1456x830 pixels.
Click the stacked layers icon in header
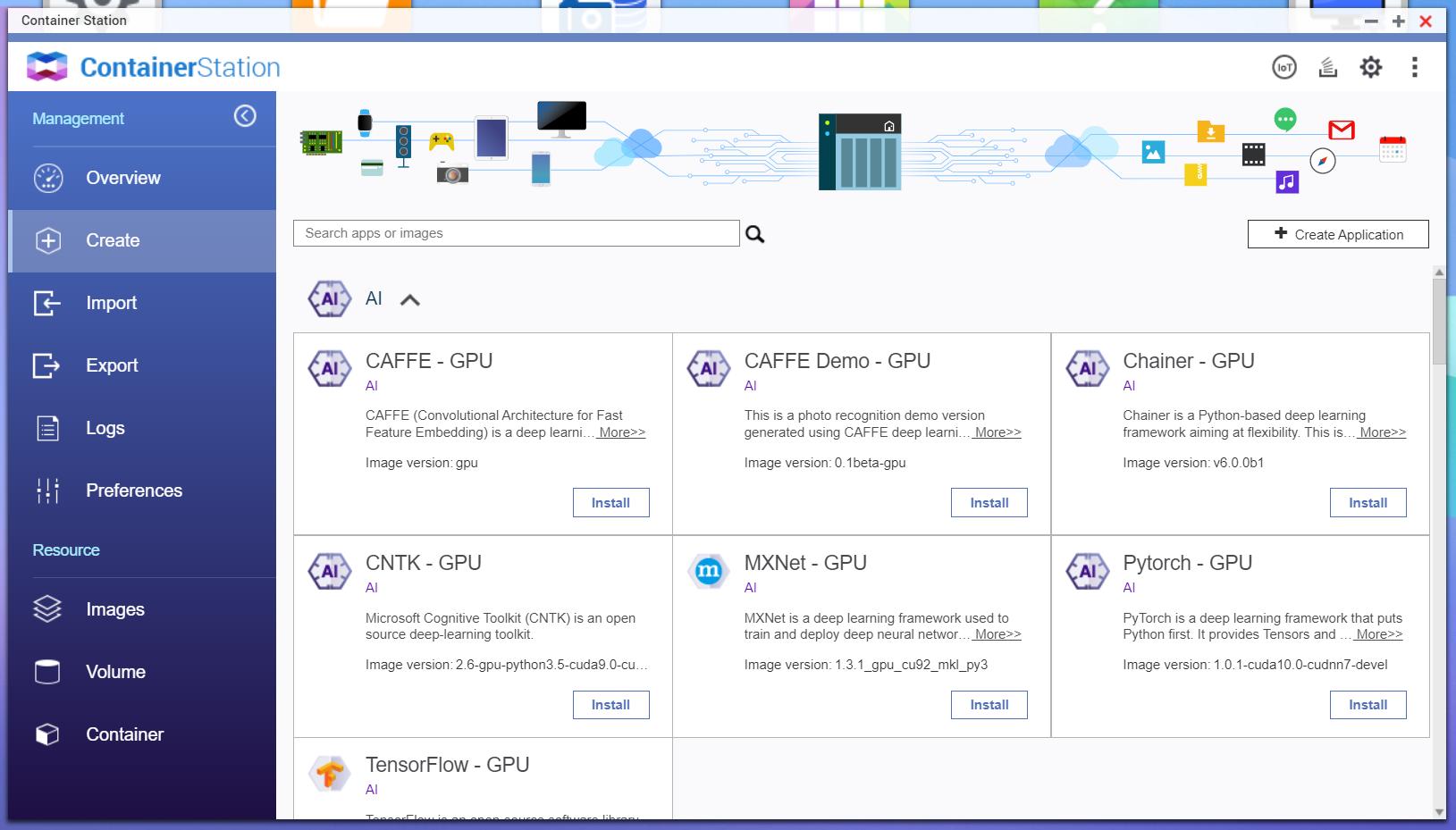tap(1327, 67)
